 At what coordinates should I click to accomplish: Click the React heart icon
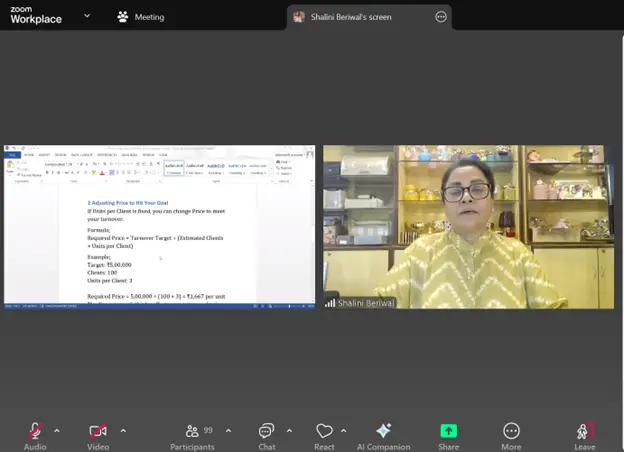pos(324,431)
